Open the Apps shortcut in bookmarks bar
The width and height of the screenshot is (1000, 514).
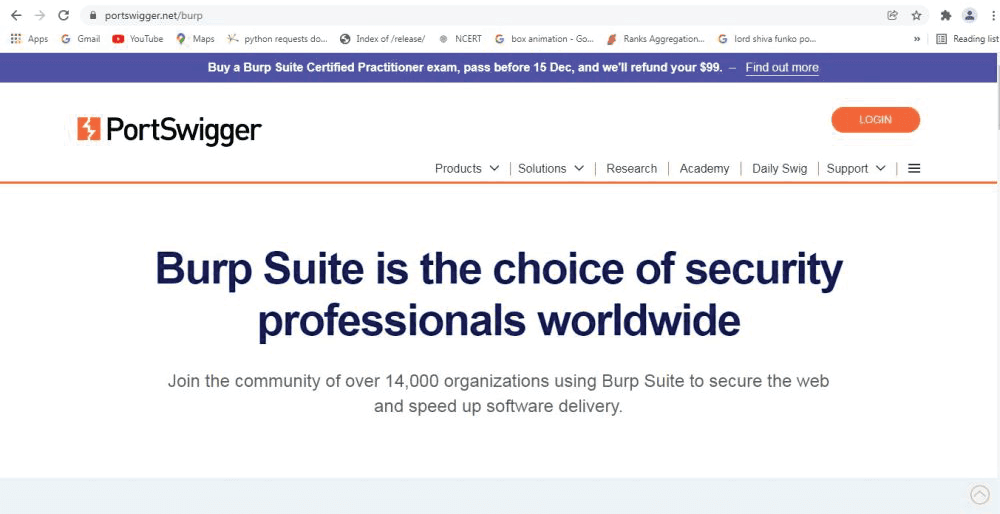(x=29, y=39)
